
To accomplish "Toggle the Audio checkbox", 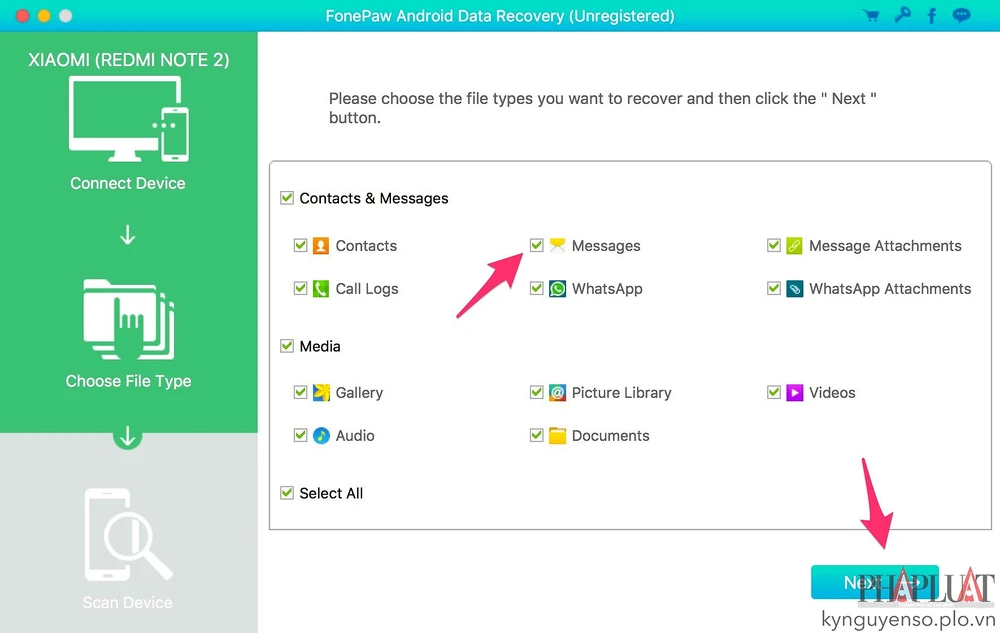I will click(300, 435).
